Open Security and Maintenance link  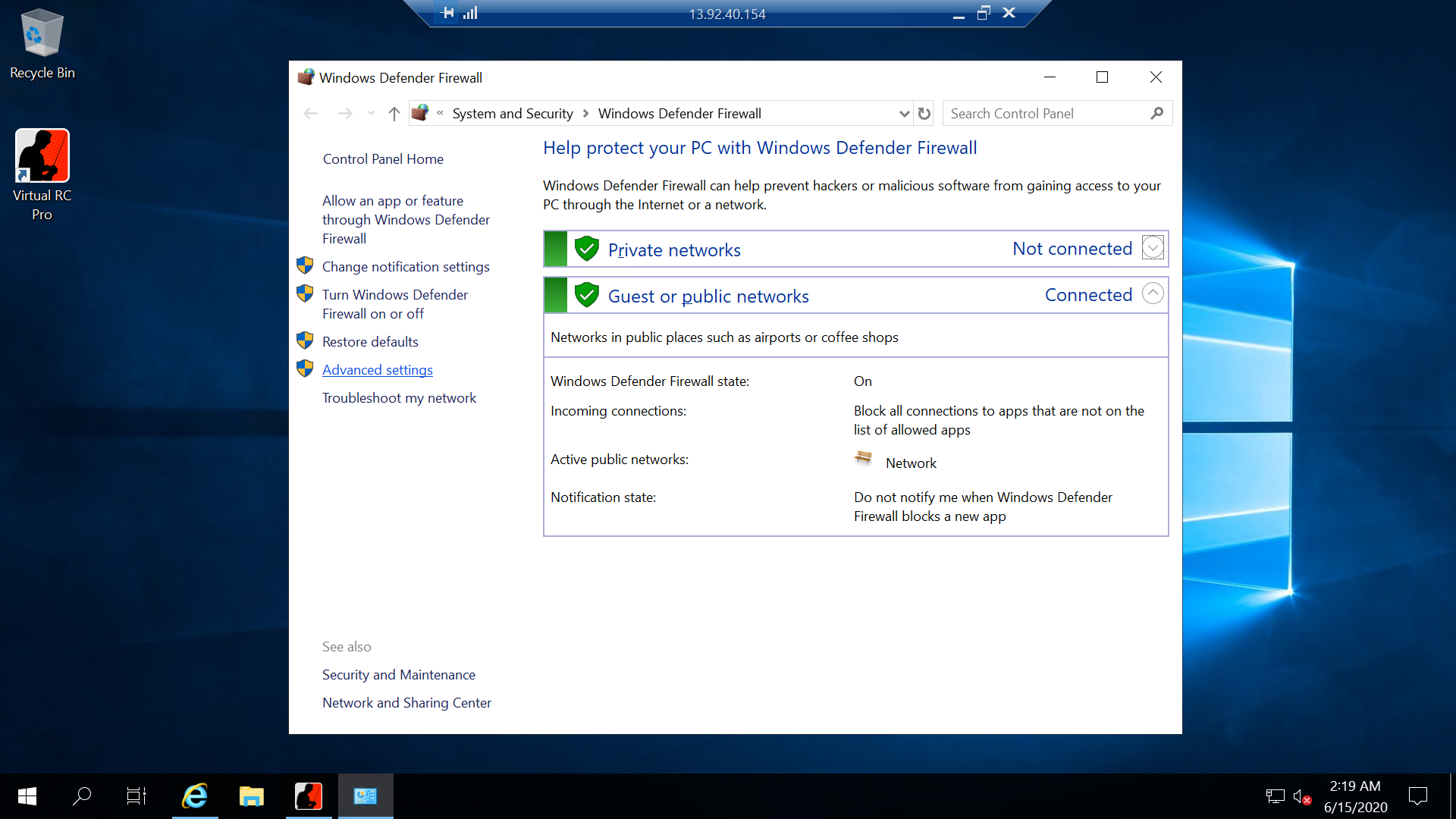pos(399,675)
